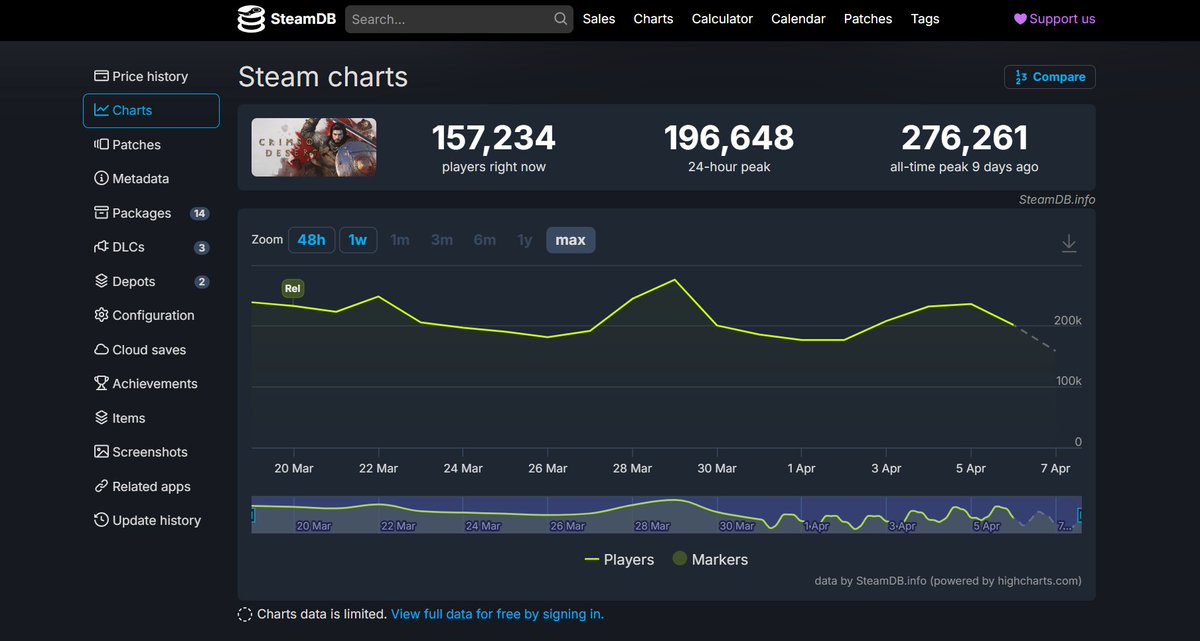
Task: Click the Related apps link icon
Action: click(101, 486)
